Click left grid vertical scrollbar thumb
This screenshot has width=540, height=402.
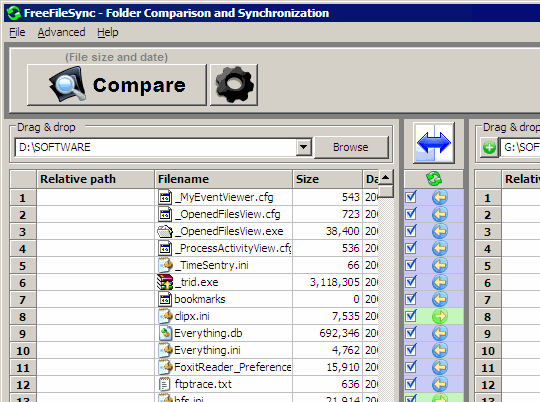pyautogui.click(x=386, y=192)
